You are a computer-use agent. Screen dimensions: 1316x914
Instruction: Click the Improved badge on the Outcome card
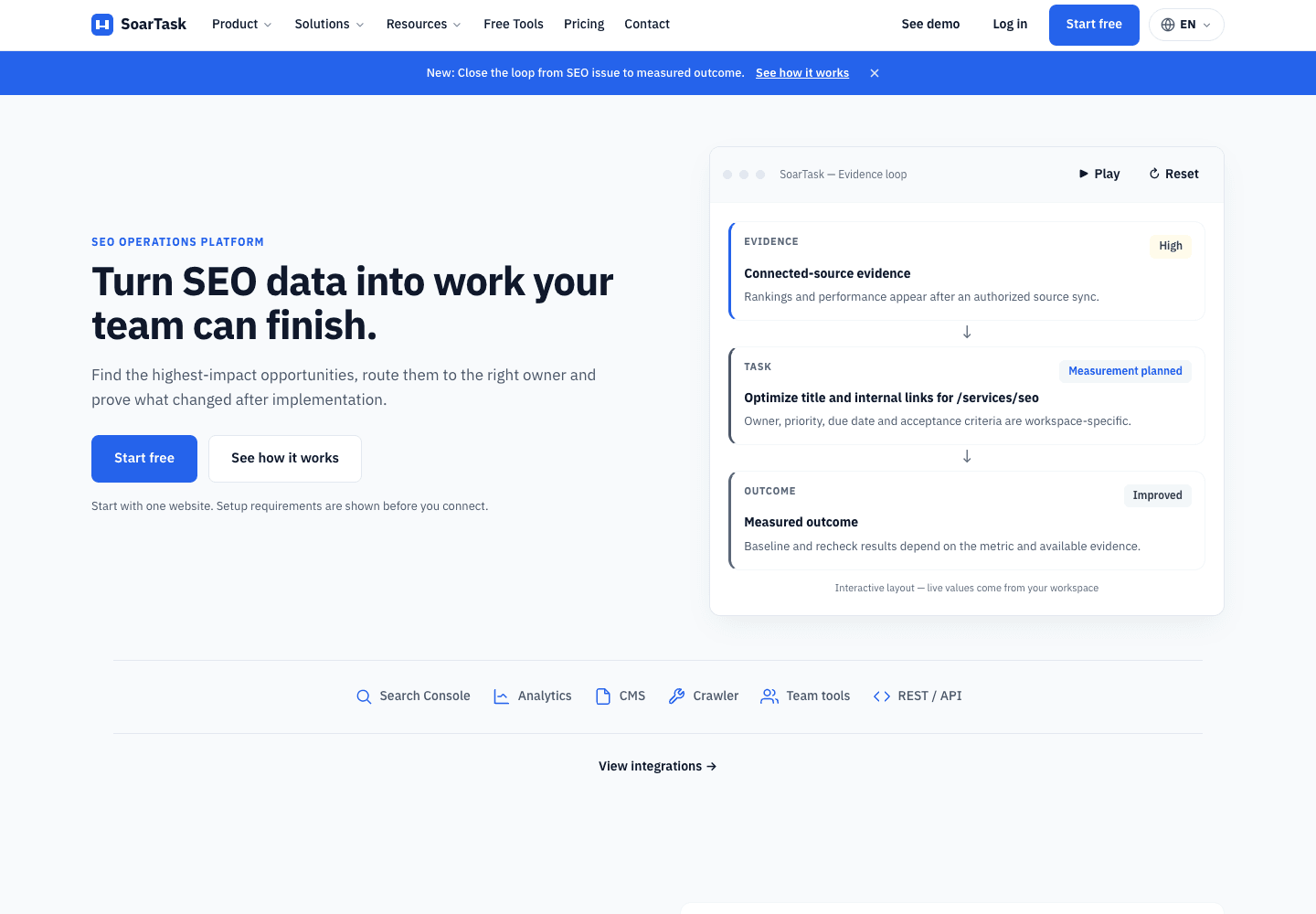[1157, 495]
